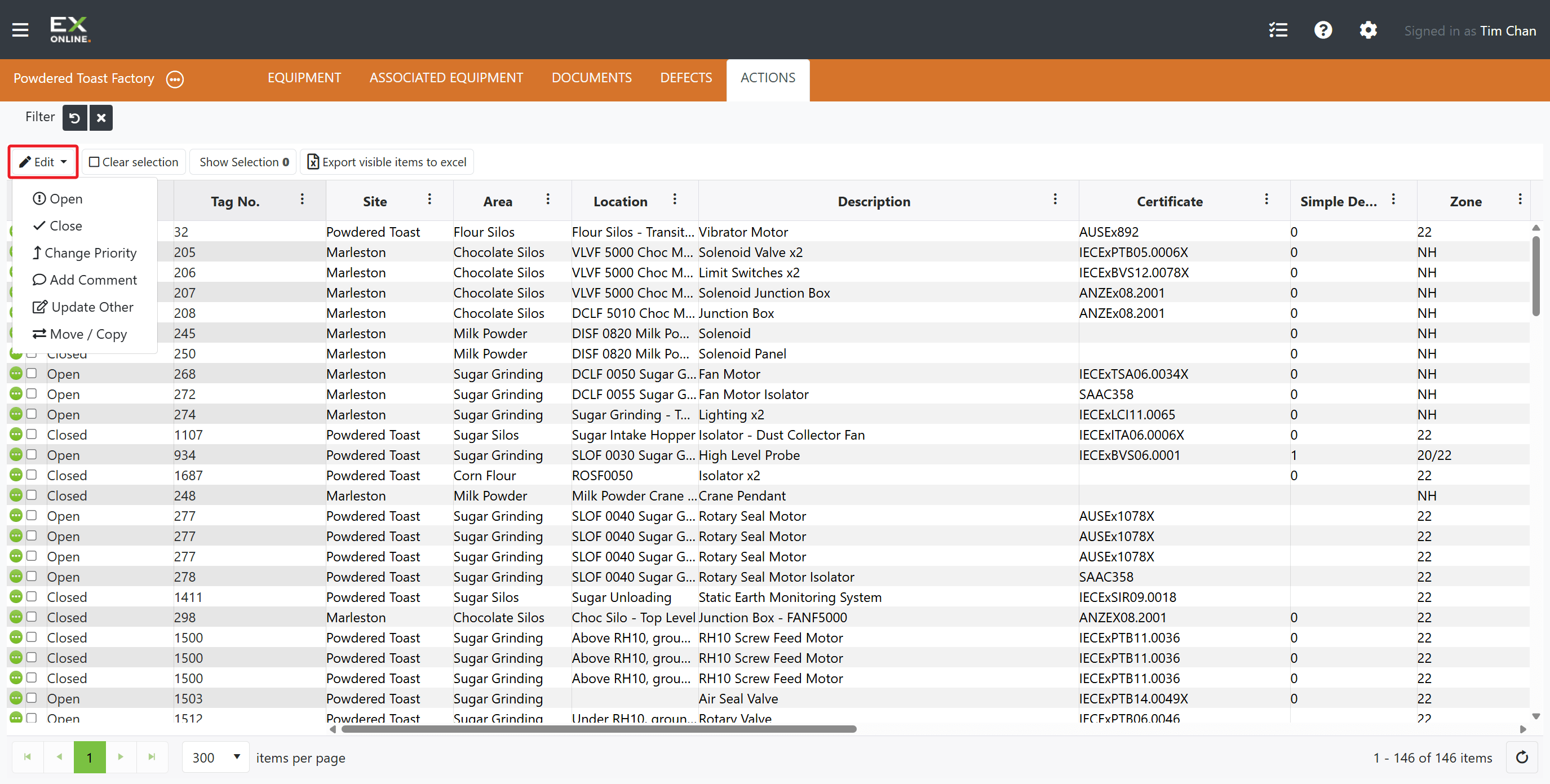Choose Change Priority from Edit menu

(84, 253)
